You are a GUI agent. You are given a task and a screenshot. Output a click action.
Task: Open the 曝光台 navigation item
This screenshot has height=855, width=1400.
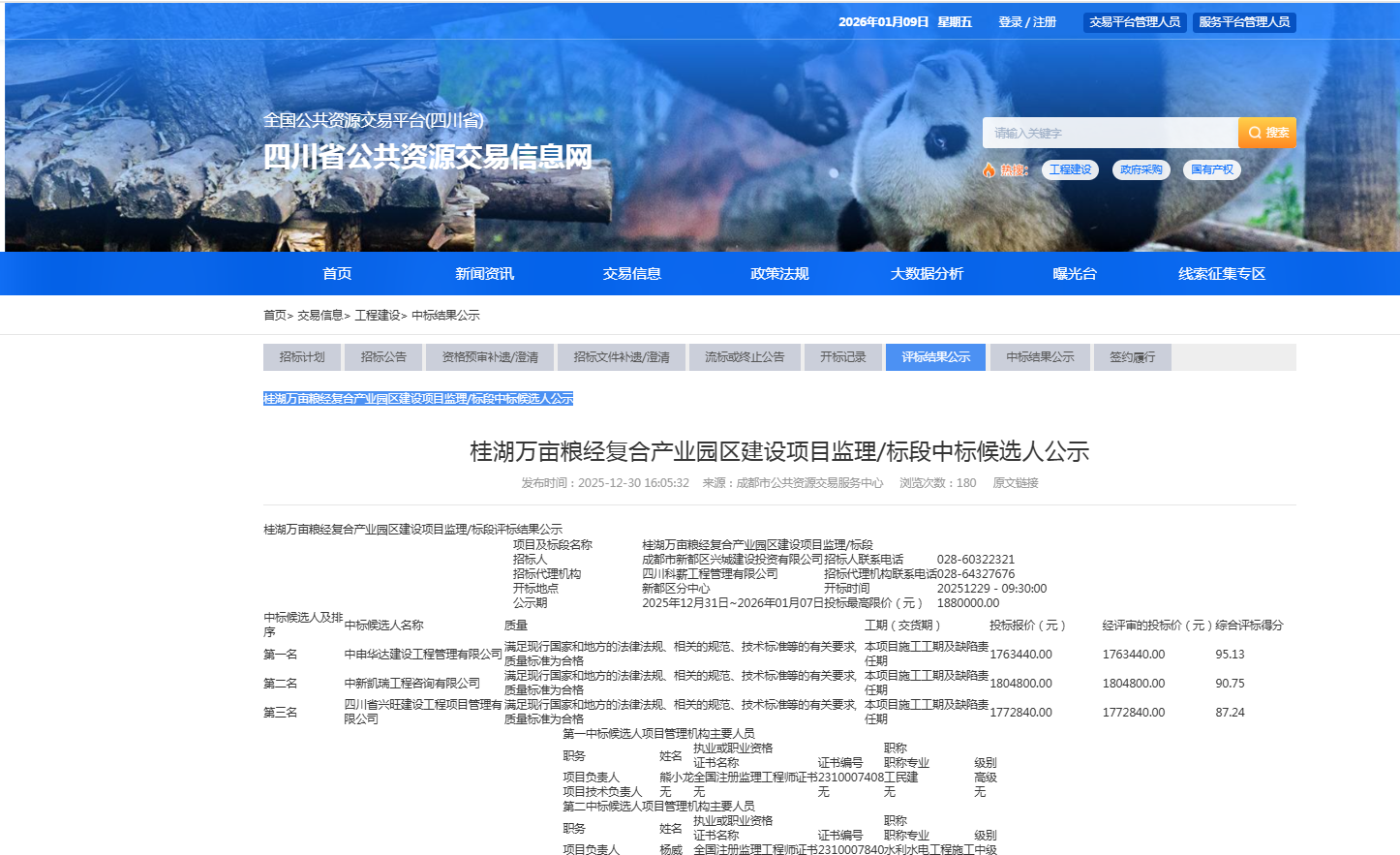click(x=1074, y=274)
